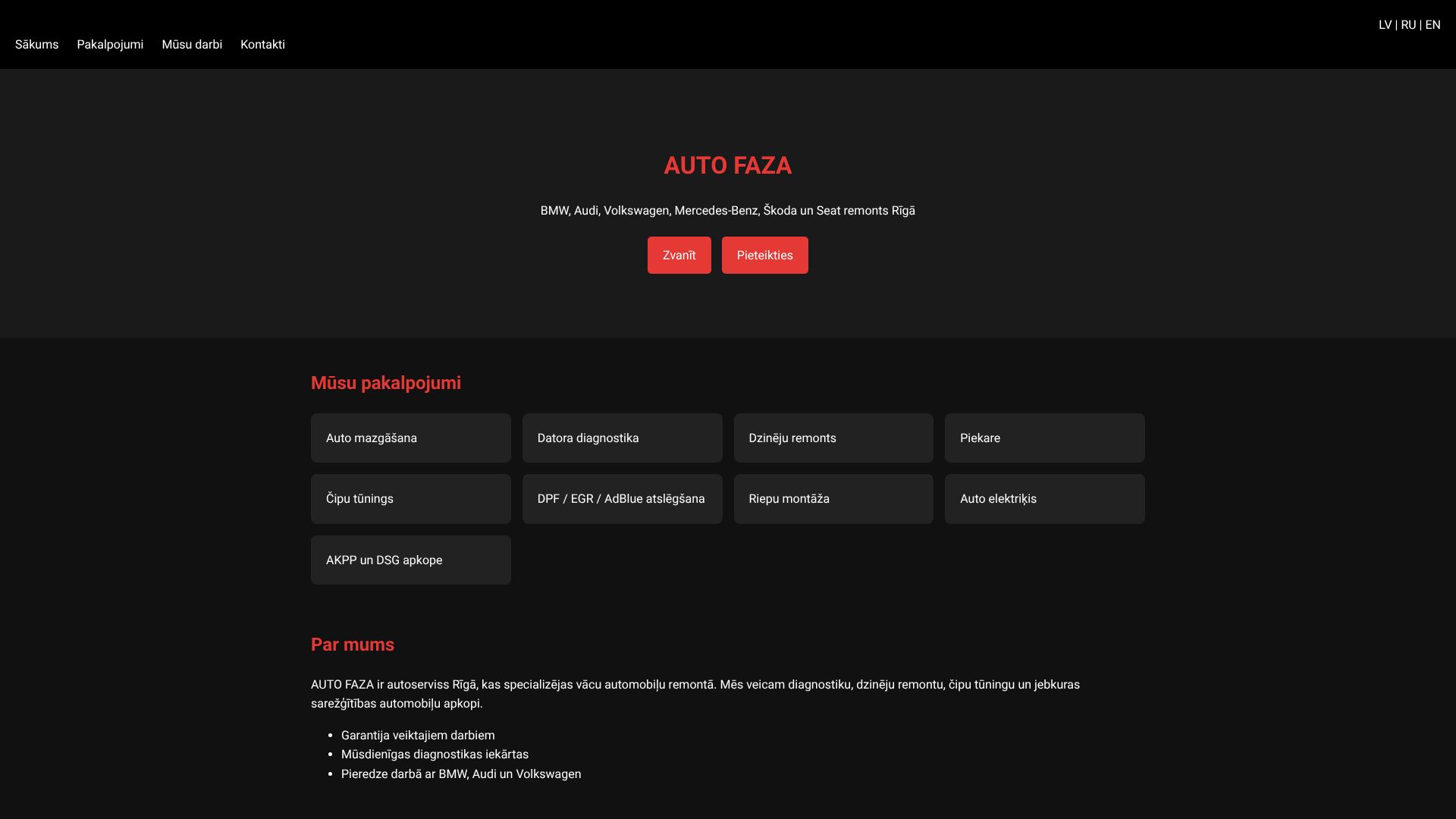This screenshot has width=1456, height=819.
Task: Open the Datora diagnostika service card
Action: [622, 438]
